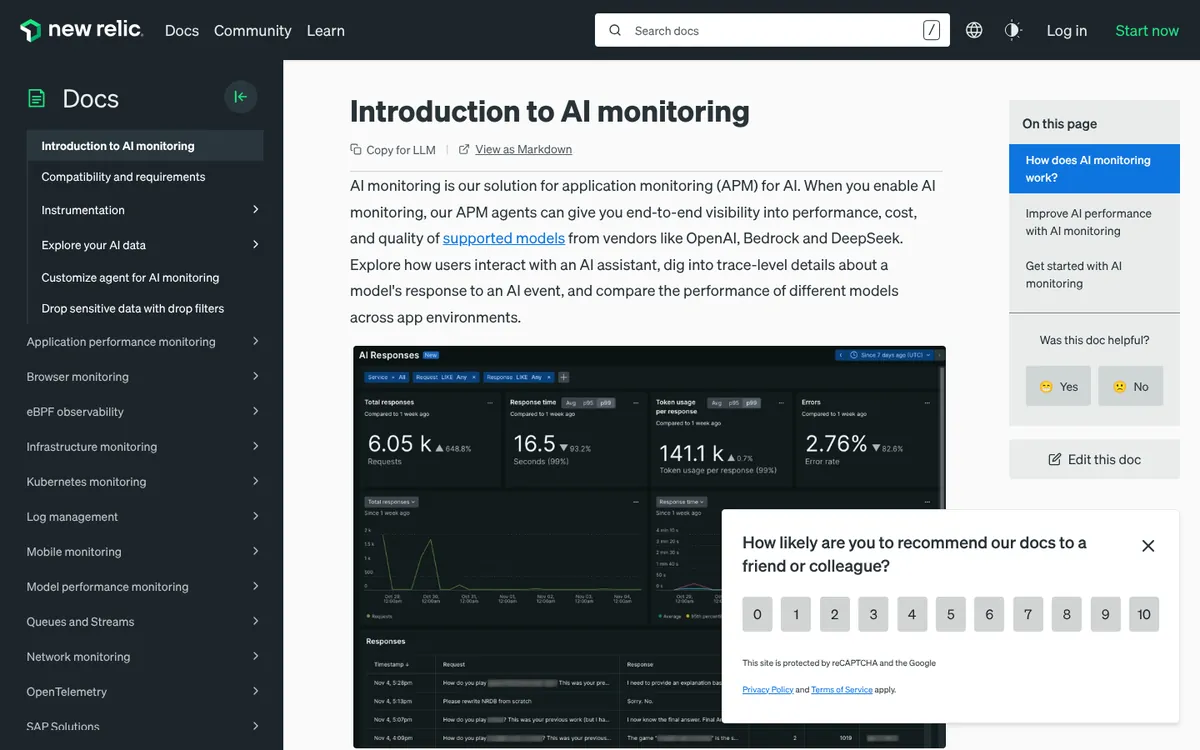Click the View as Markdown external icon

point(464,149)
